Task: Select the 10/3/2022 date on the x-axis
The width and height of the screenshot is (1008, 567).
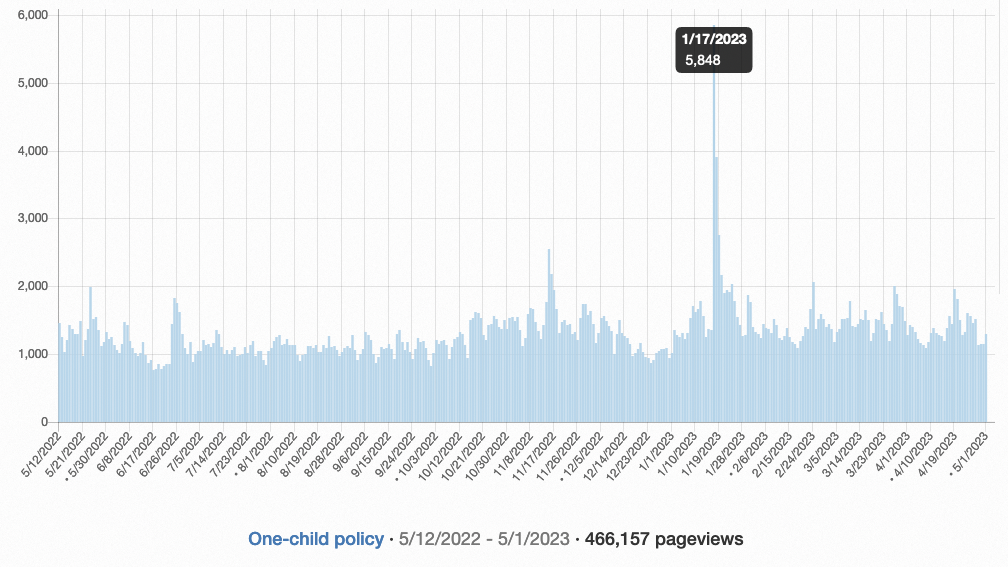Action: (418, 451)
